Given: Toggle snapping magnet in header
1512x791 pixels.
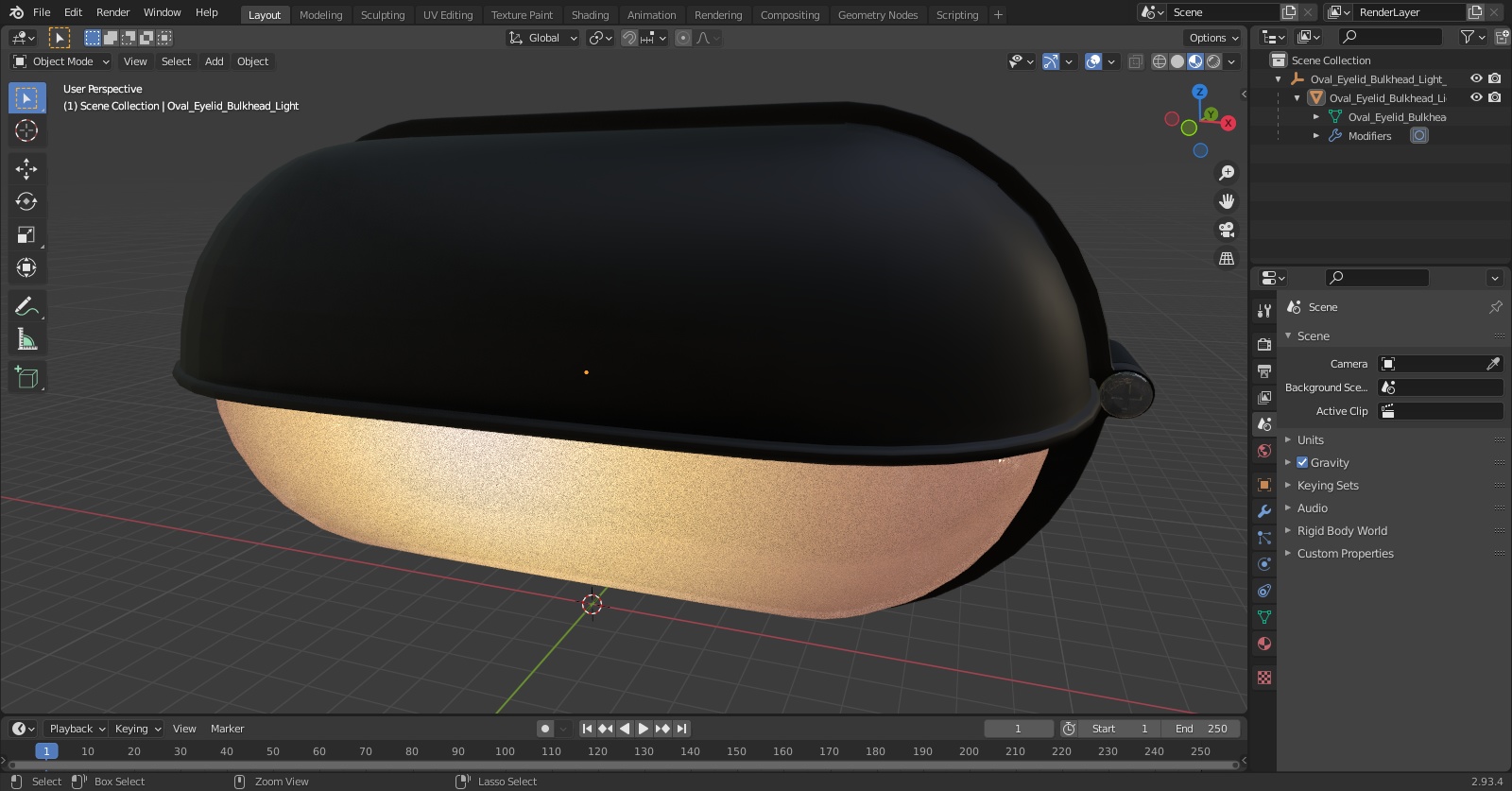Looking at the screenshot, I should pos(629,38).
